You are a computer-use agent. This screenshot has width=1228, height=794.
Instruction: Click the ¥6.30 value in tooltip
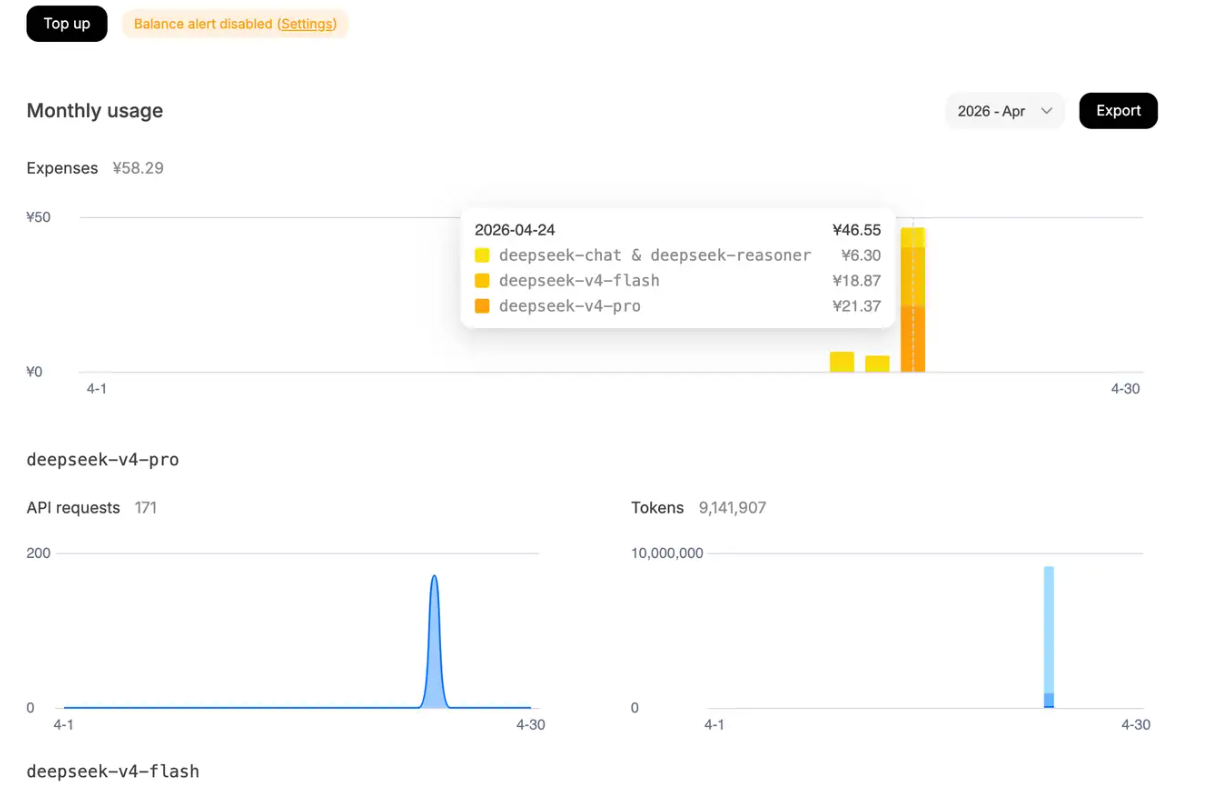coord(862,256)
